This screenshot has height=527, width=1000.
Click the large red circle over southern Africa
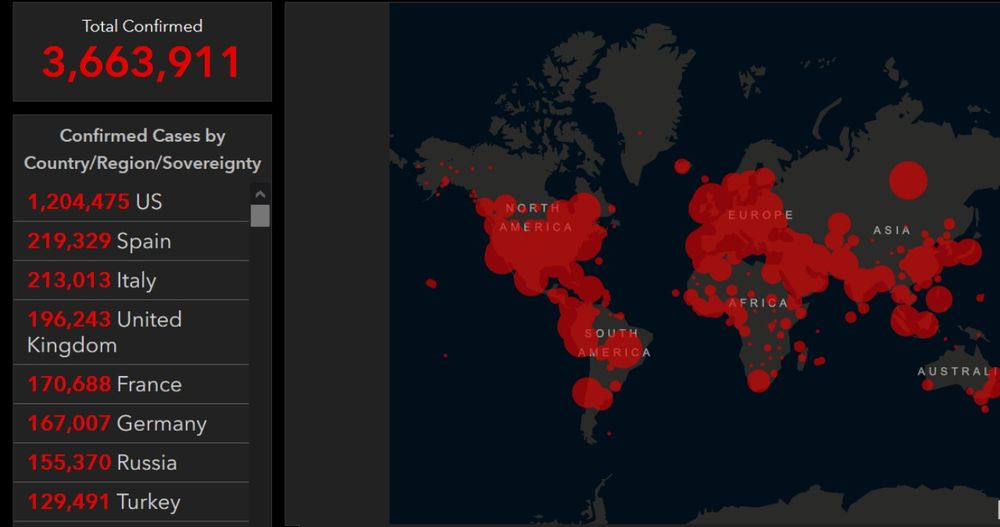759,381
